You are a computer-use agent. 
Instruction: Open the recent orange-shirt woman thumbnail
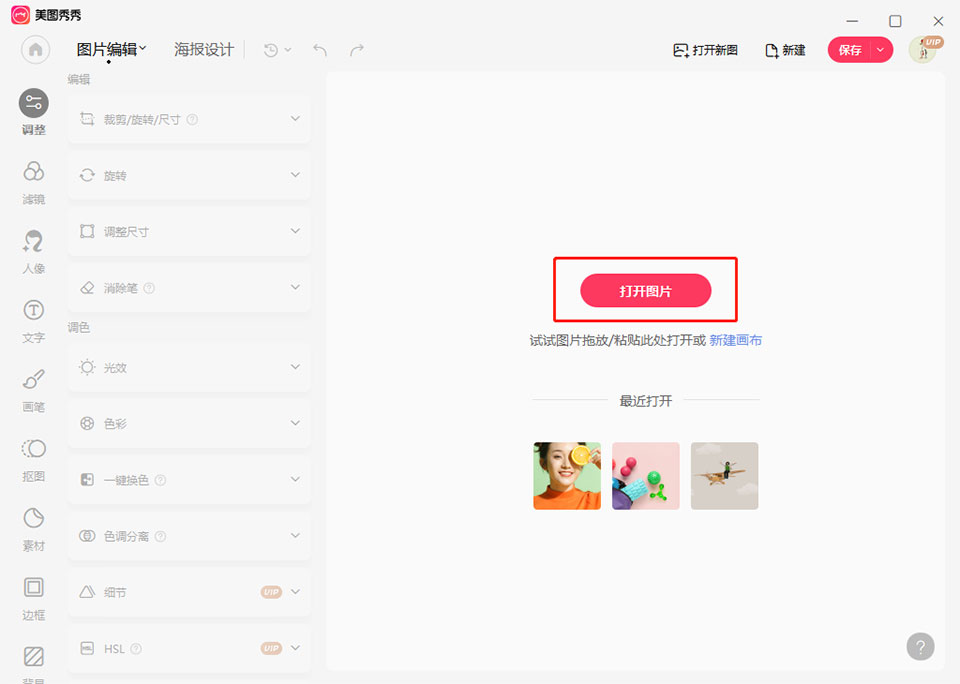tap(567, 476)
